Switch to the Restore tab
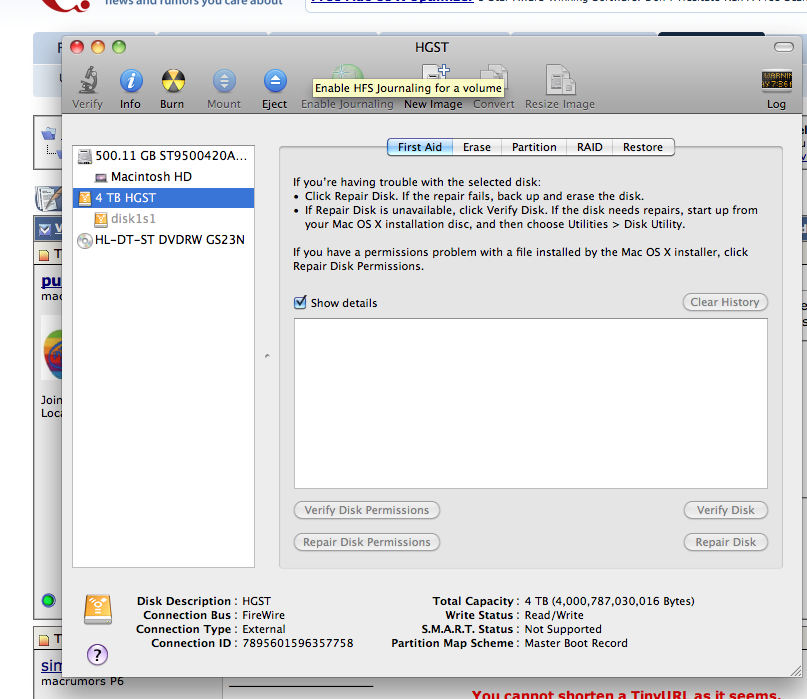The height and width of the screenshot is (699, 807). pyautogui.click(x=643, y=147)
